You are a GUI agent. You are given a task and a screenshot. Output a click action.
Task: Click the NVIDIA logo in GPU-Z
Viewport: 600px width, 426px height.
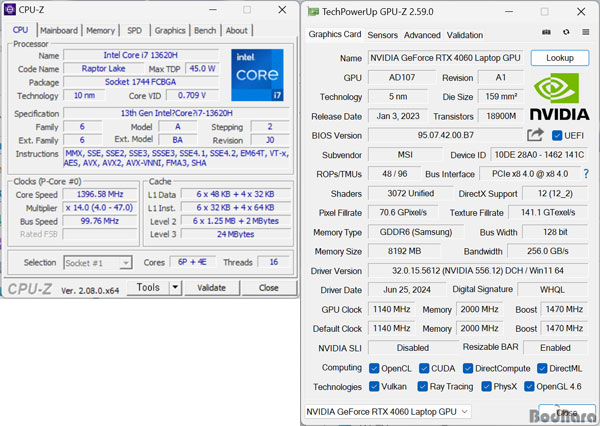(559, 97)
